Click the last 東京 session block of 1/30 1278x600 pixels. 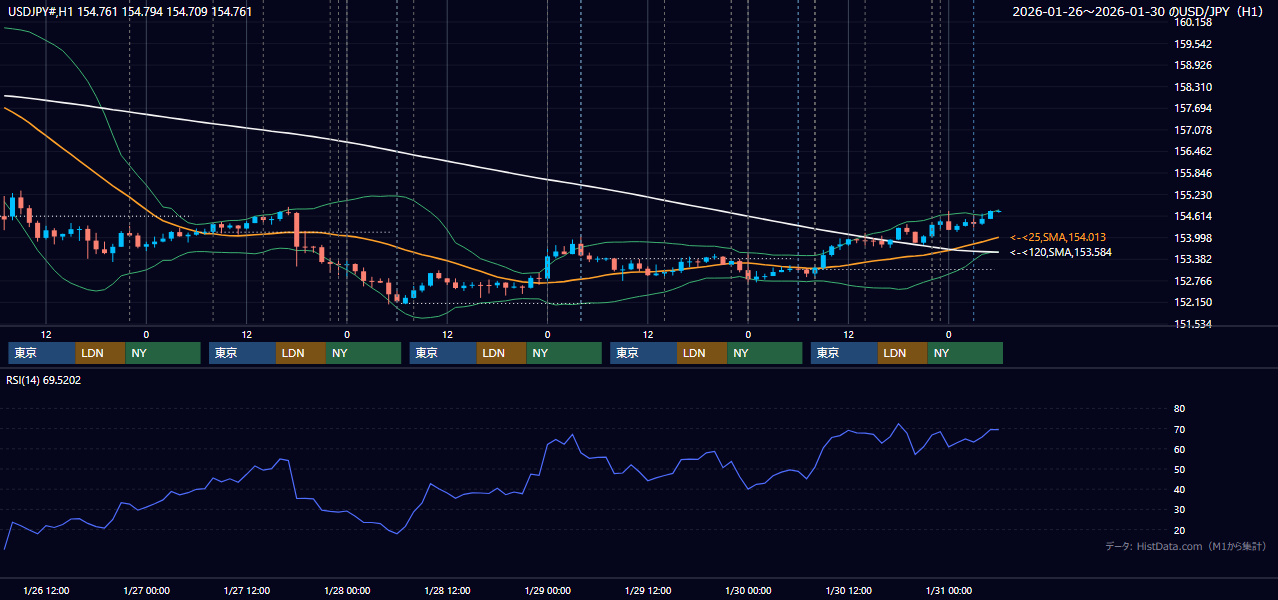(844, 353)
